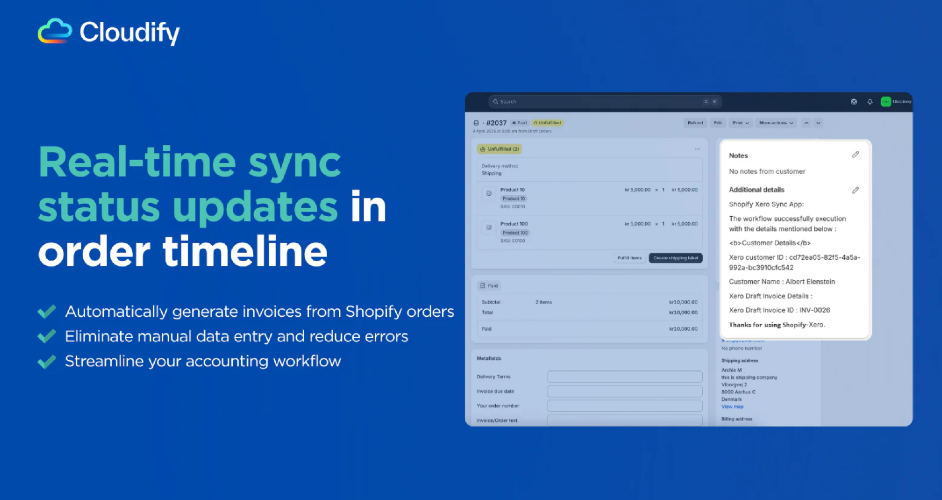Click the 'Customer Name : Albert Eienstein' line

782,281
